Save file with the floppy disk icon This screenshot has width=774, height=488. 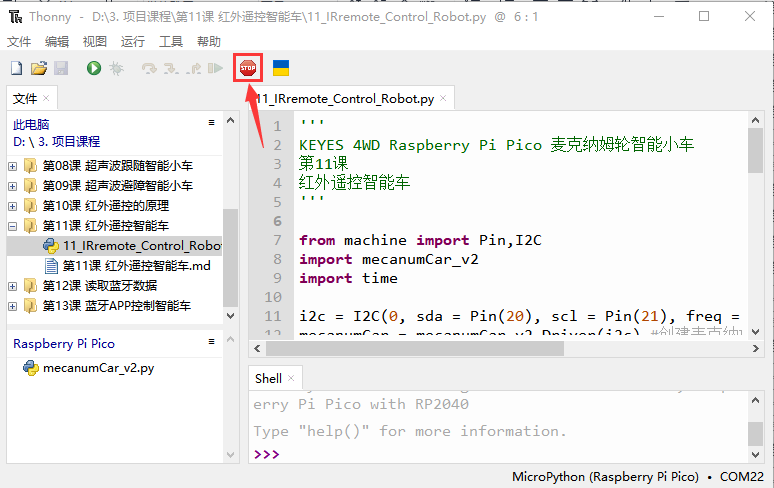[61, 68]
